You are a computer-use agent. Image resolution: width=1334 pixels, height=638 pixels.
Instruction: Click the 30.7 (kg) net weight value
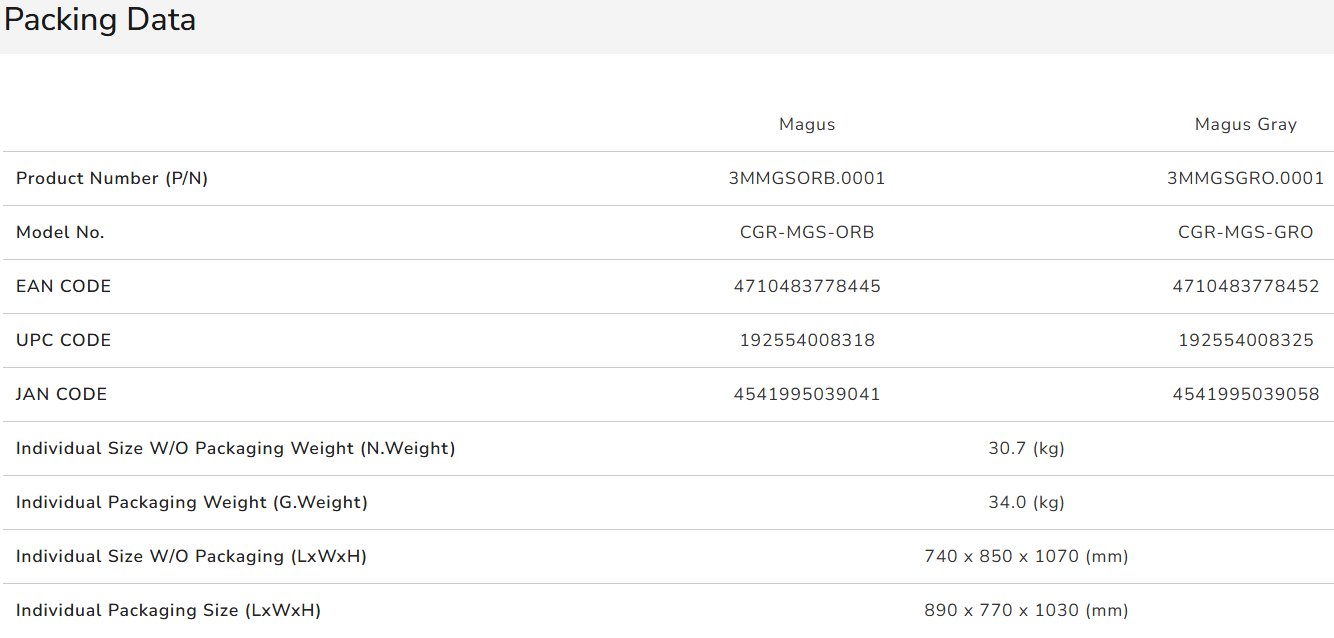pyautogui.click(x=1026, y=449)
